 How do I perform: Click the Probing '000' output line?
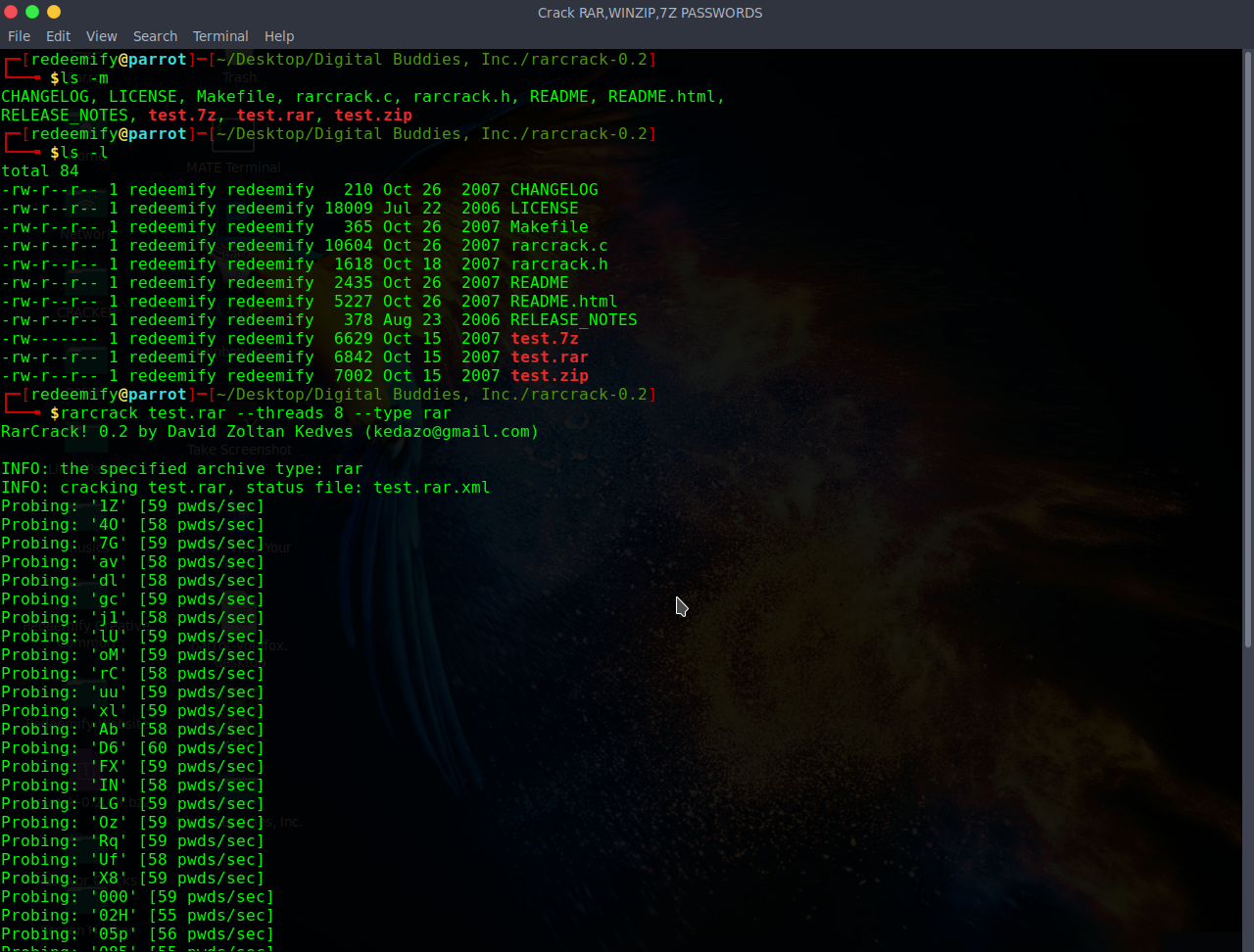point(138,897)
